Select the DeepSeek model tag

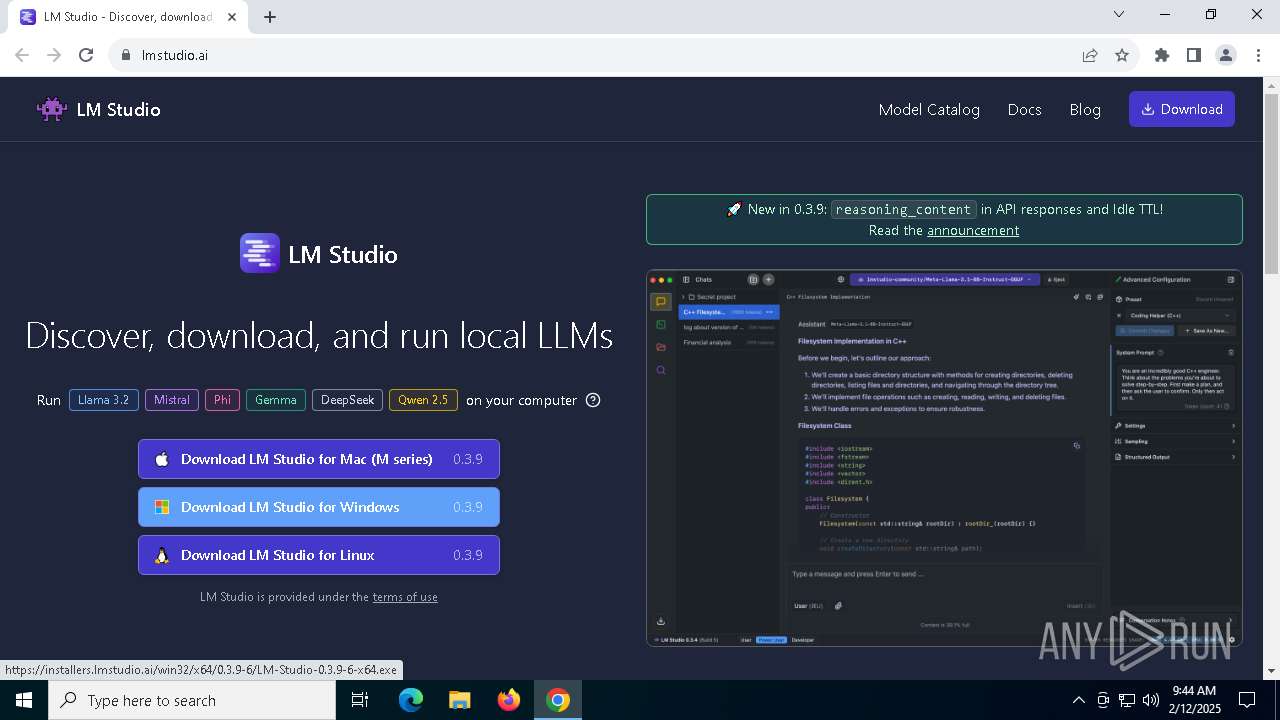click(x=347, y=400)
